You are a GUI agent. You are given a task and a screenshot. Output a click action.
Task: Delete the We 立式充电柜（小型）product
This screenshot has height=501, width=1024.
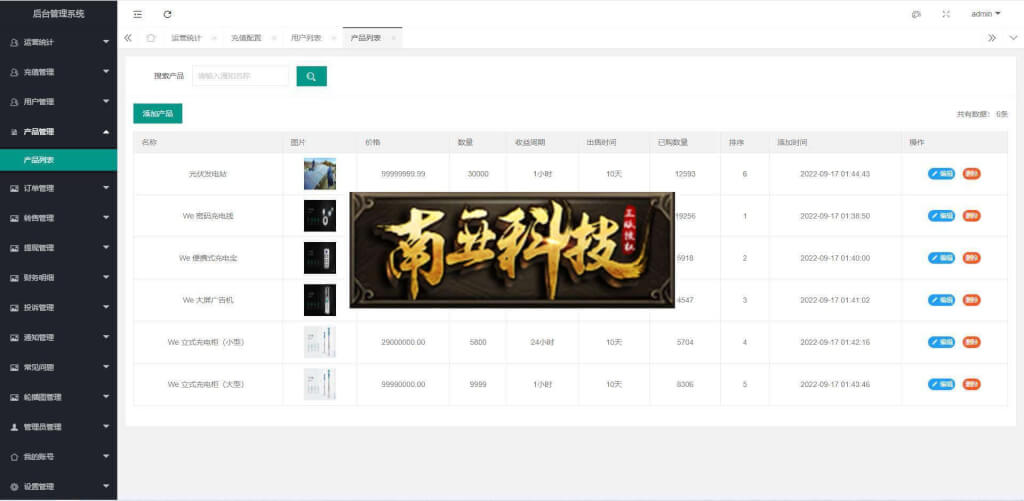972,342
